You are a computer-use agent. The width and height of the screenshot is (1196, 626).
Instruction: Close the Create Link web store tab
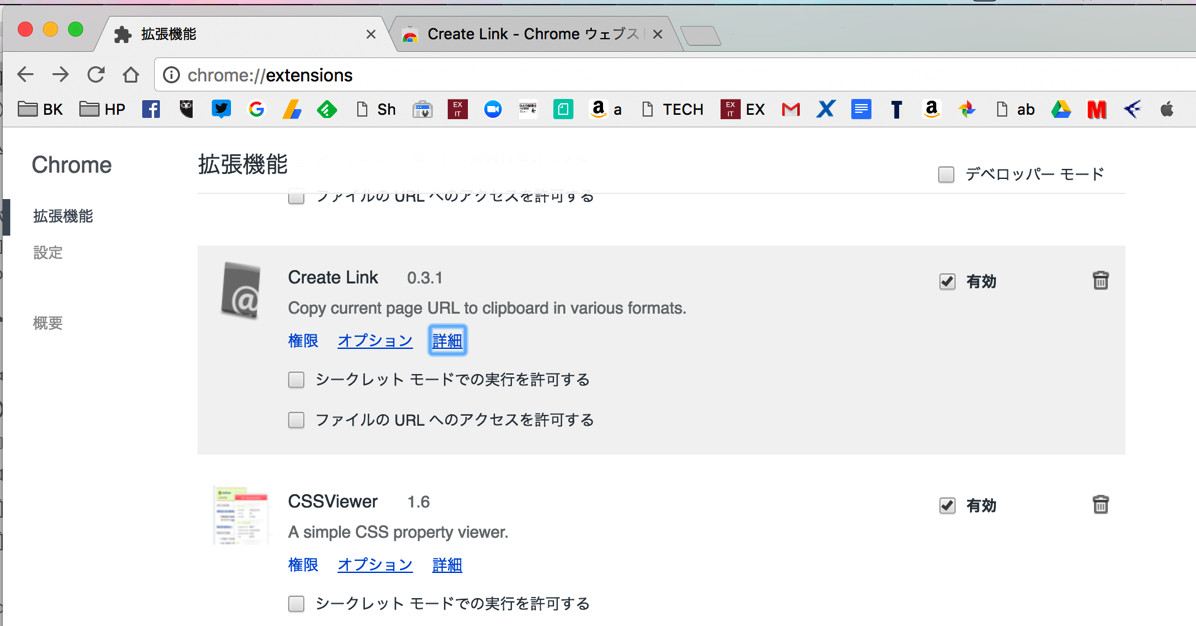[657, 34]
